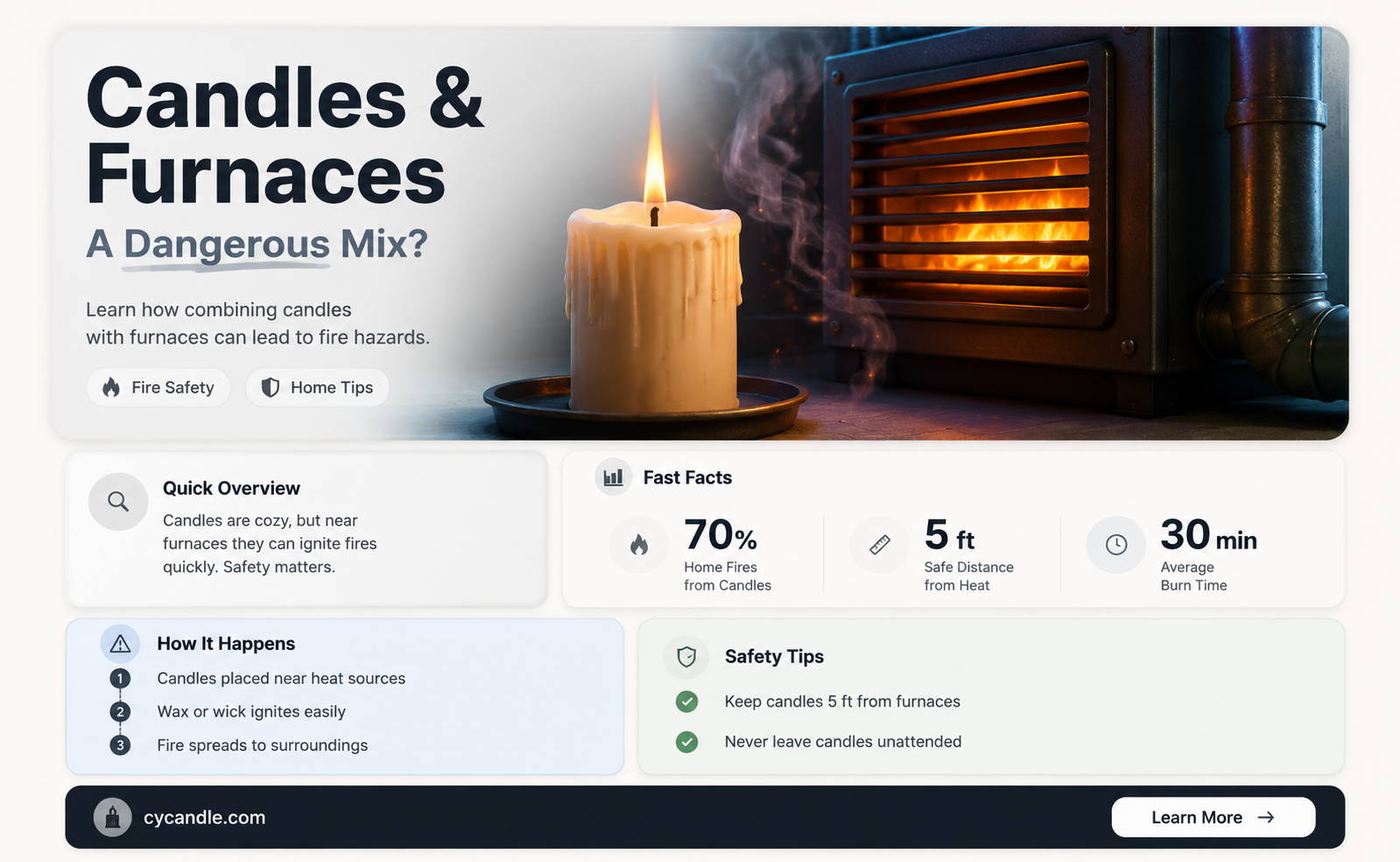Viewport: 1400px width, 862px height.
Task: Click step 2 circle in How It Happens
Action: (x=120, y=711)
